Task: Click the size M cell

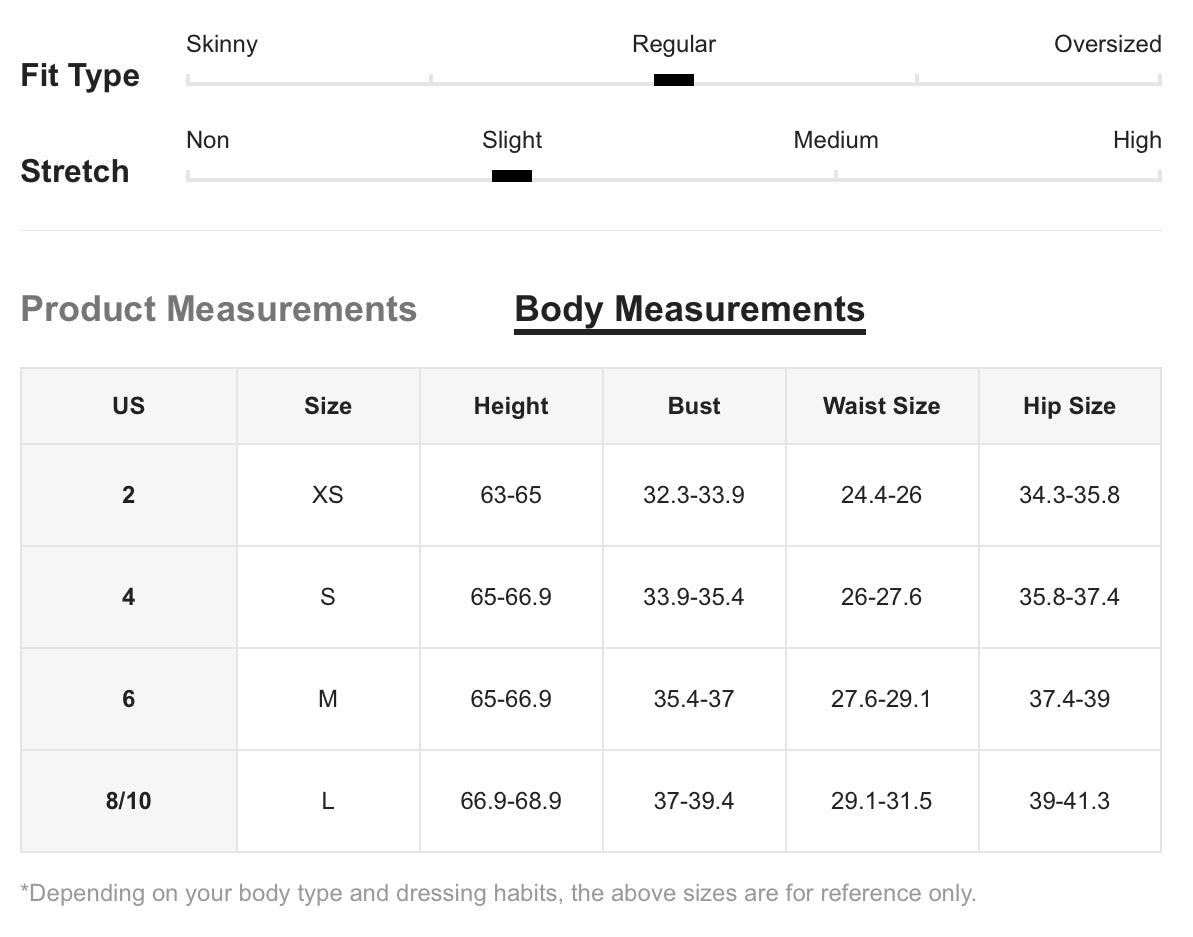Action: [328, 699]
